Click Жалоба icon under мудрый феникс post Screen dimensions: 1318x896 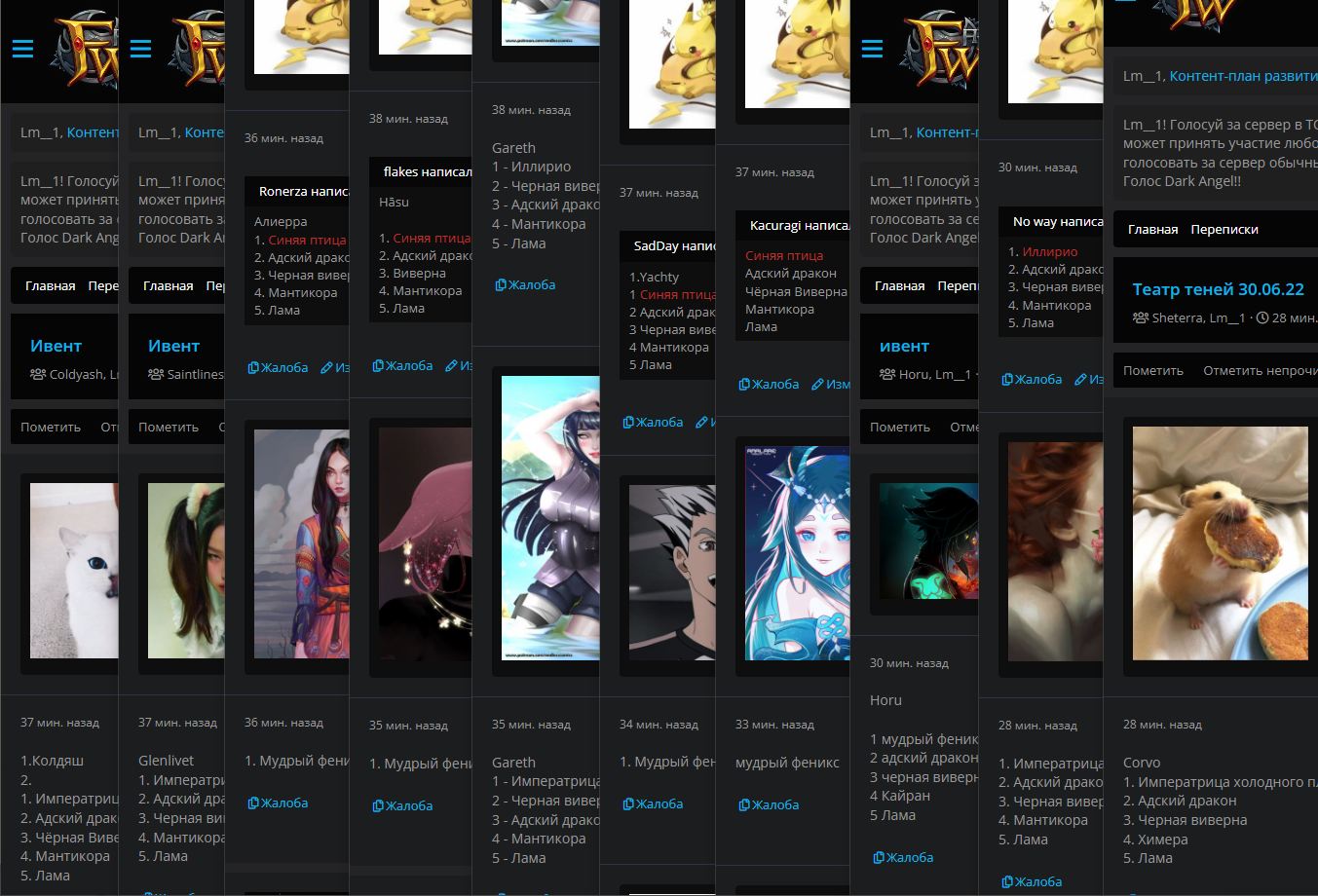[744, 804]
